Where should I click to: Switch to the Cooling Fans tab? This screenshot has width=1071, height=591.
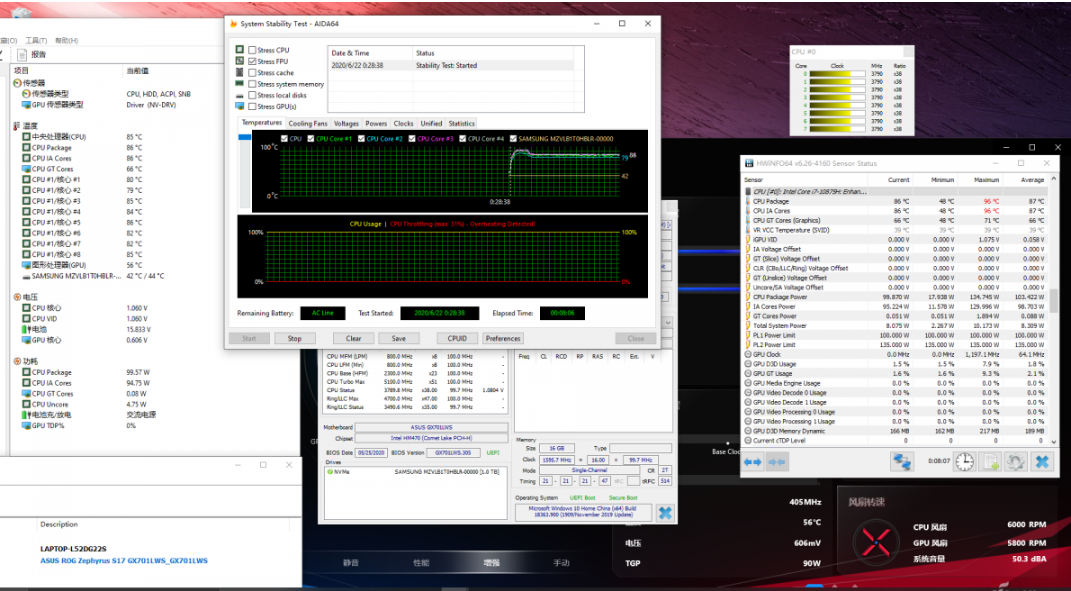308,124
